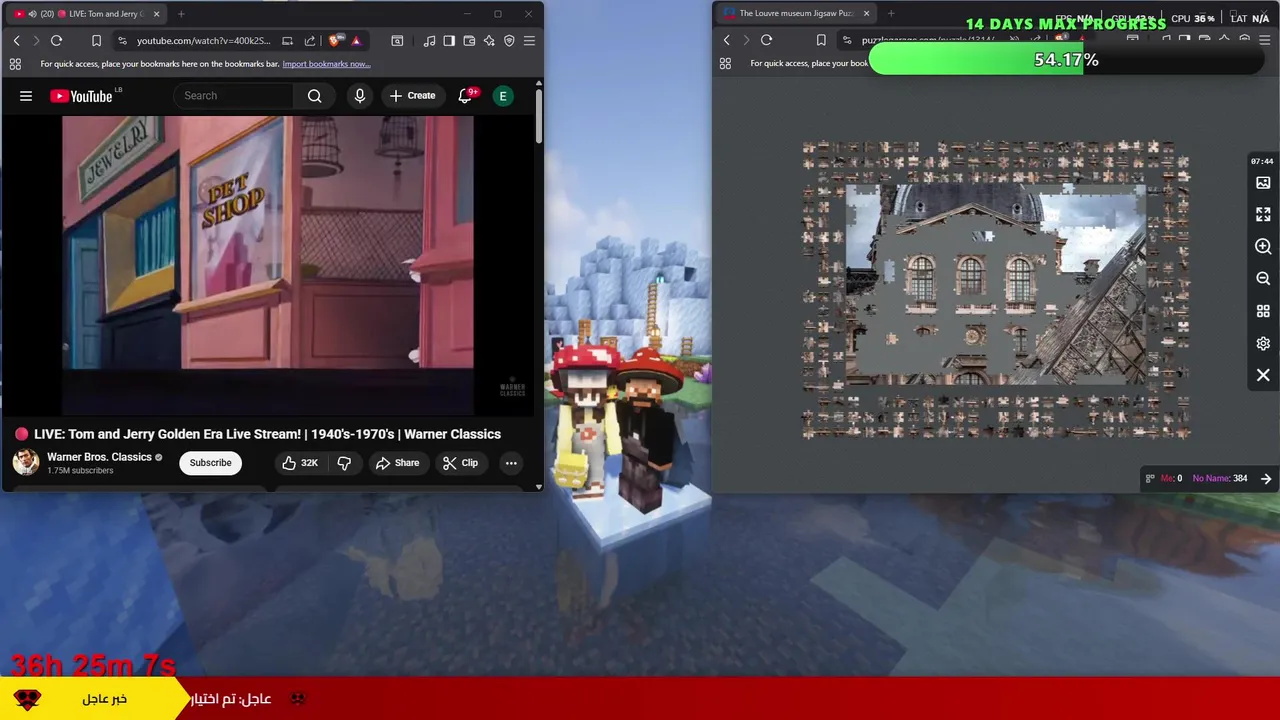Open YouTube window browser main menu
Image resolution: width=1280 pixels, height=720 pixels.
(529, 40)
